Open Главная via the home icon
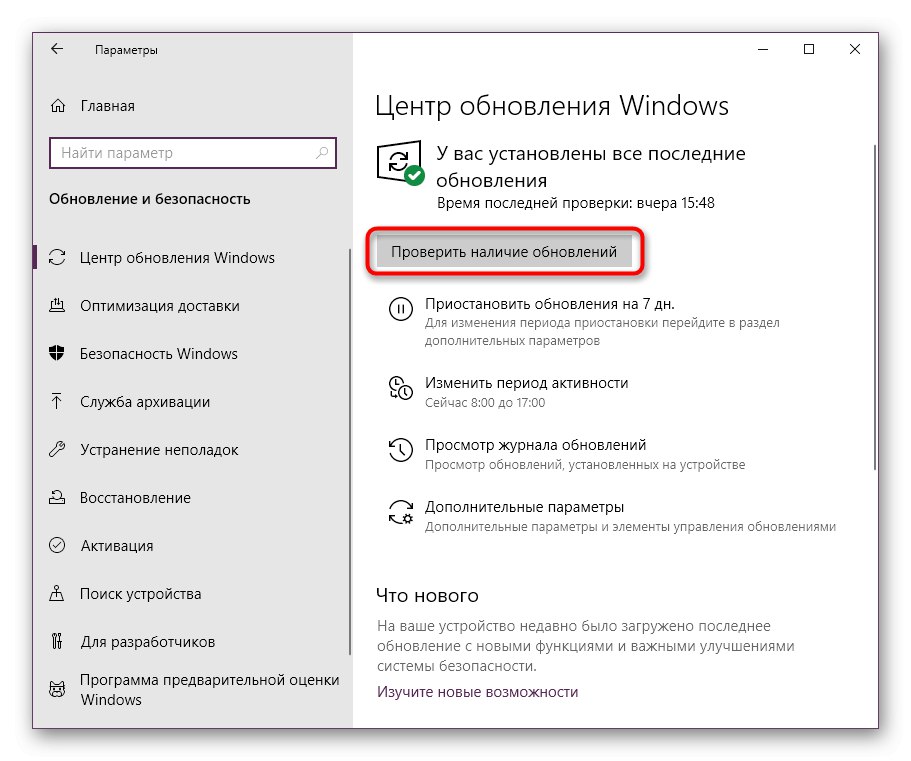911x761 pixels. coord(58,106)
